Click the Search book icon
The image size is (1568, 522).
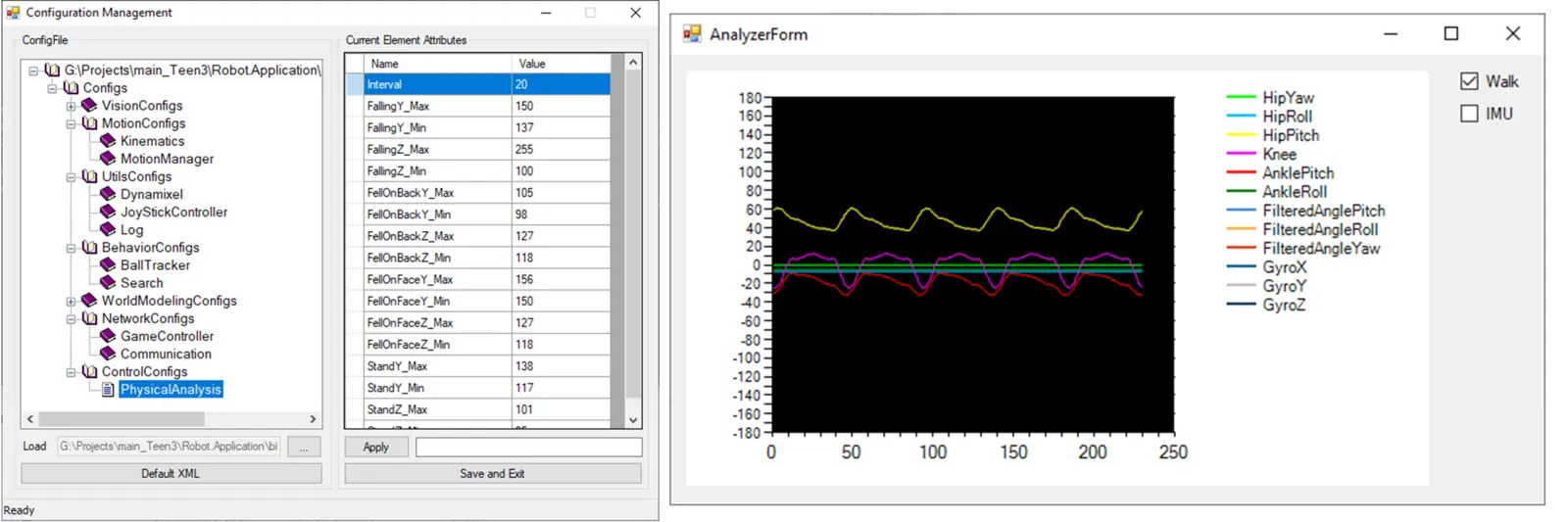click(108, 282)
